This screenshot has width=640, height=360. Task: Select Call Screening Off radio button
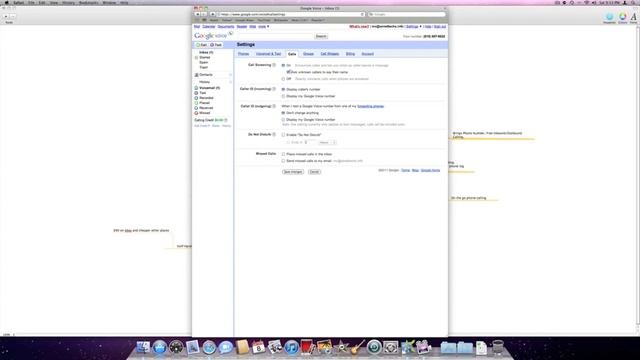coord(283,79)
